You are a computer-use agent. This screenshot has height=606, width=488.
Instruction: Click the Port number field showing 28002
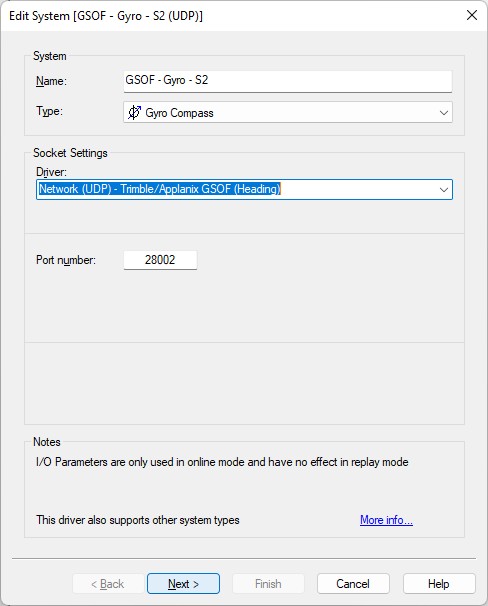160,260
